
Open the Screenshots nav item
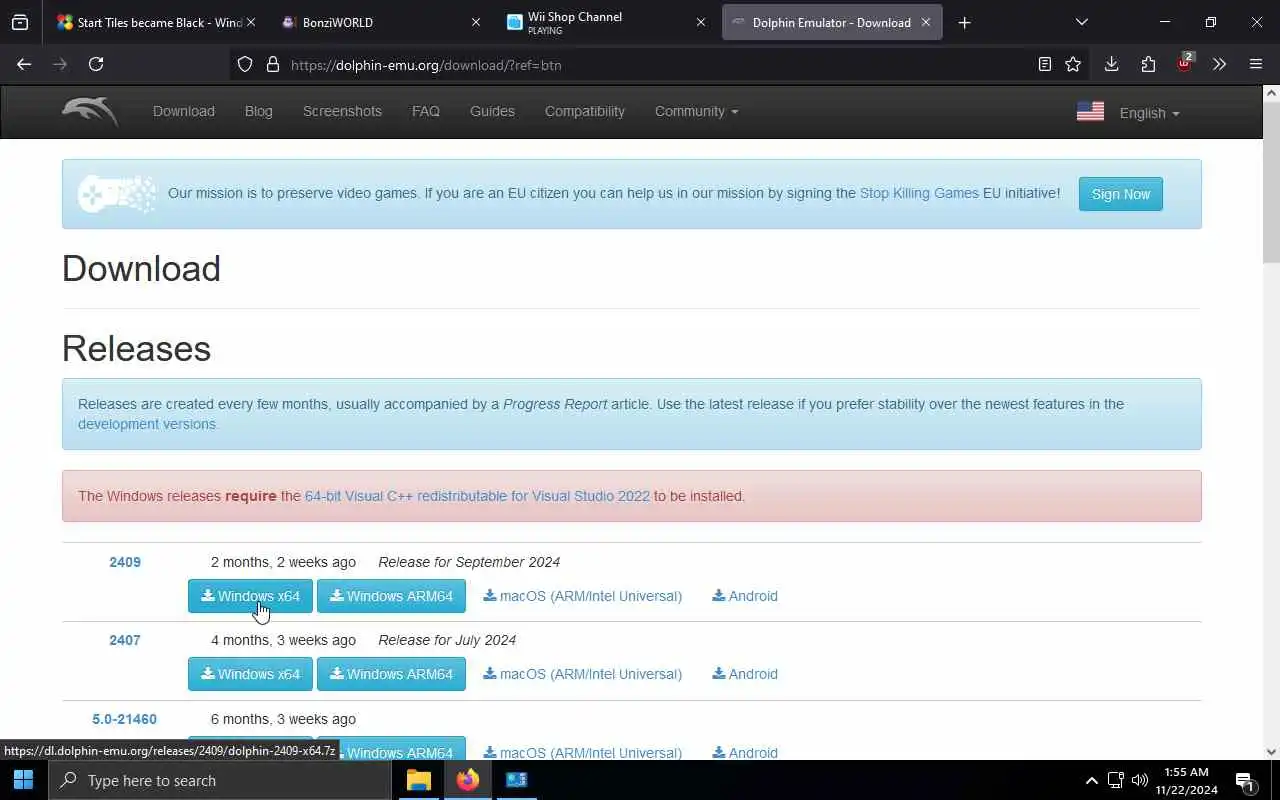click(342, 111)
